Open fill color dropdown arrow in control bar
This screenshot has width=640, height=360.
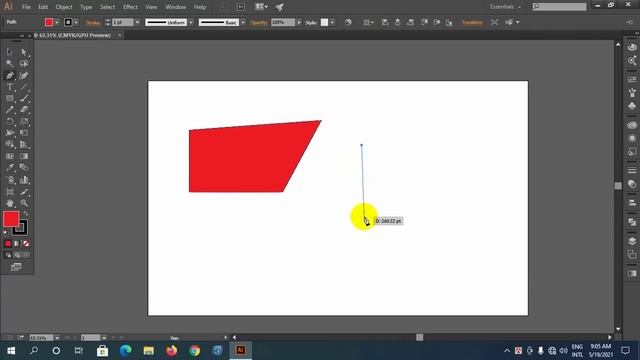[x=57, y=22]
